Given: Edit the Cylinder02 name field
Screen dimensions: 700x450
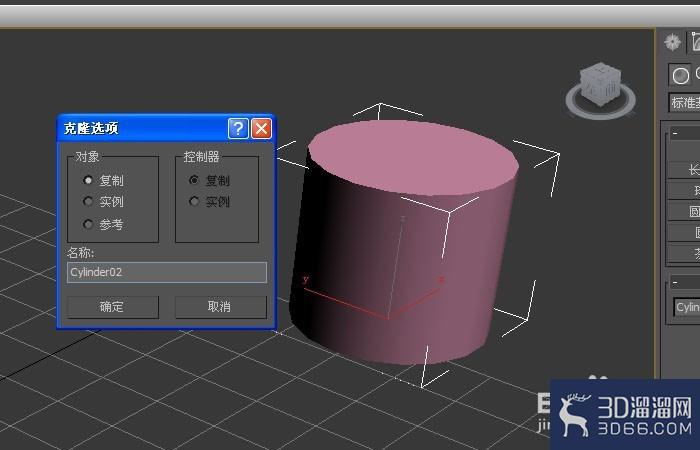Looking at the screenshot, I should [x=167, y=272].
